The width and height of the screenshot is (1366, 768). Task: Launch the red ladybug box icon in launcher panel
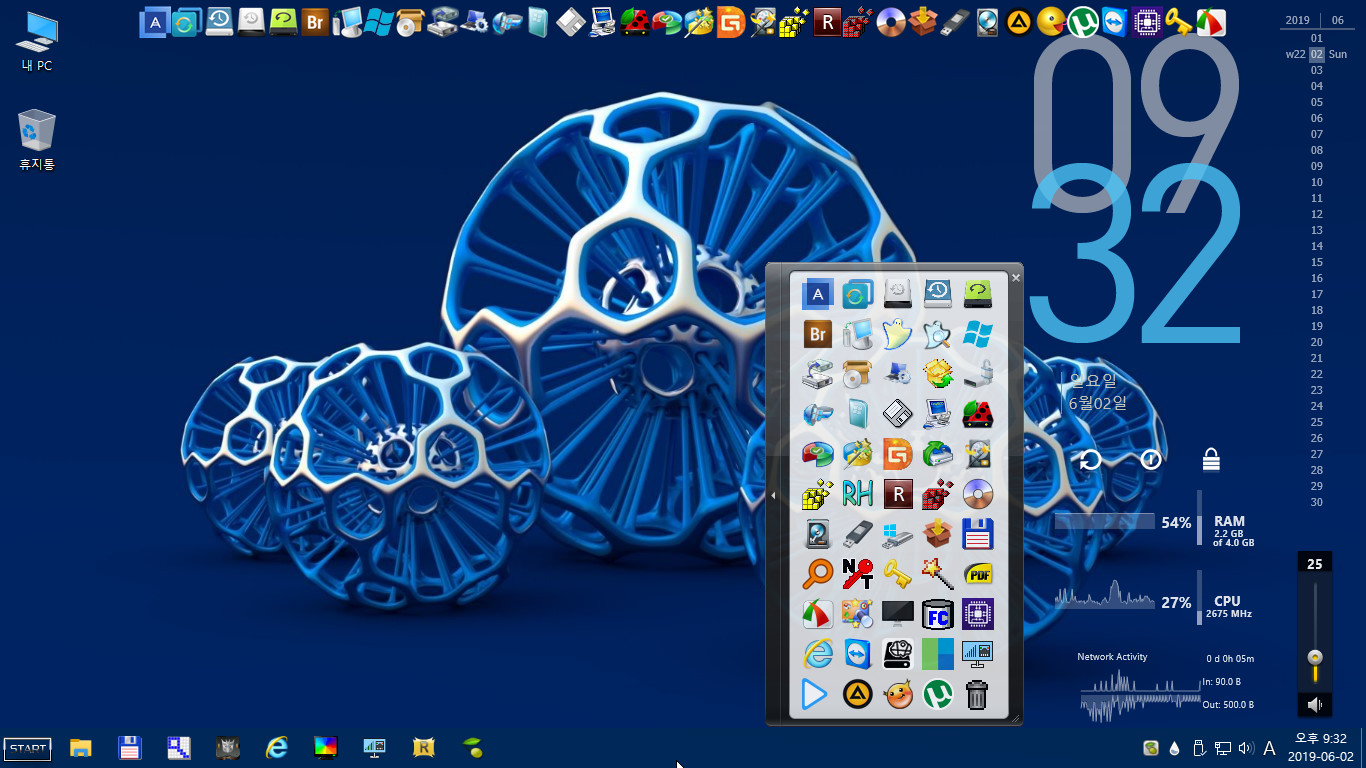(x=978, y=414)
